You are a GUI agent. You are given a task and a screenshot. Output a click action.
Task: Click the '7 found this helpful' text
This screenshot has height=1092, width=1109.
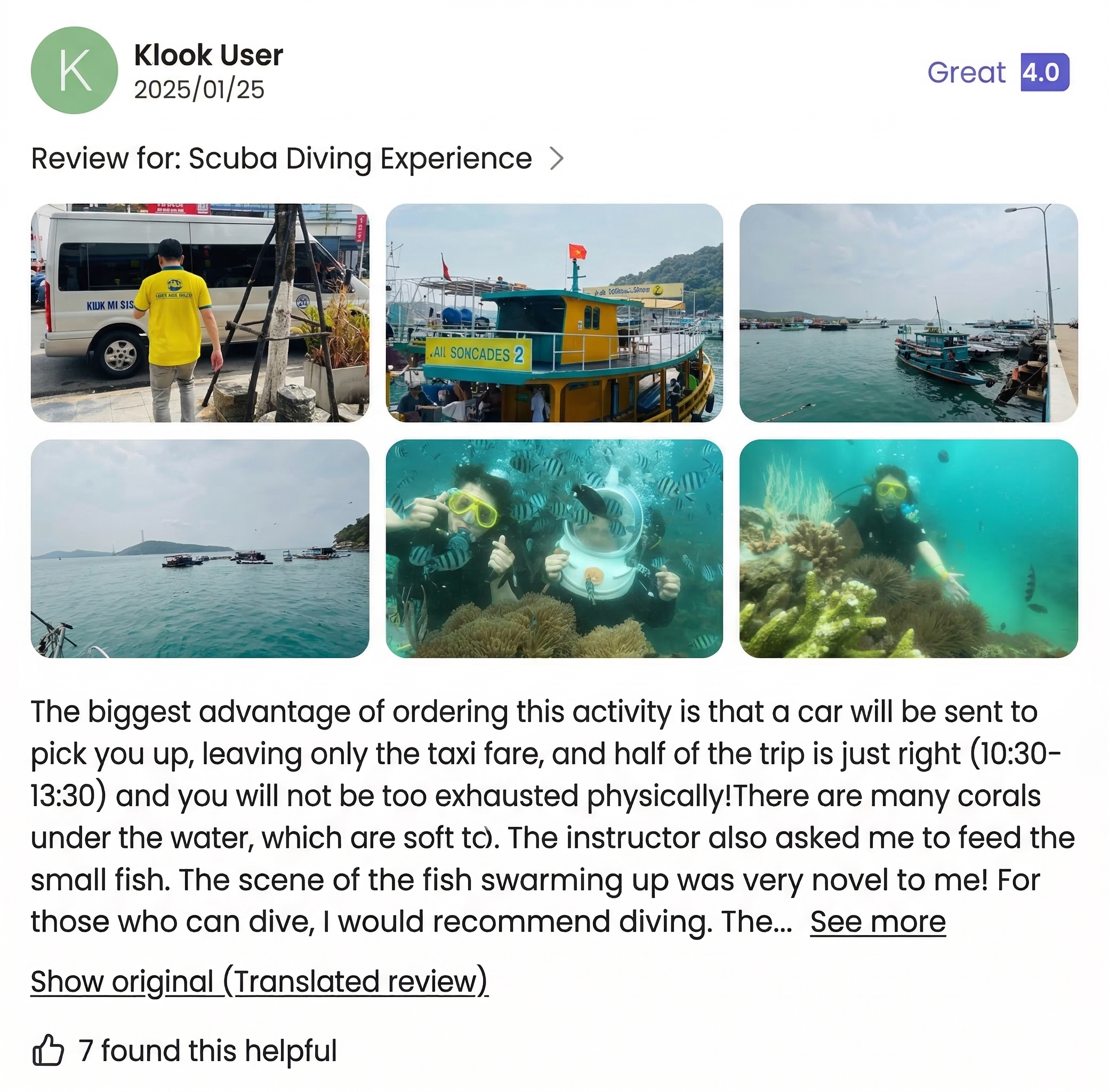click(207, 1051)
